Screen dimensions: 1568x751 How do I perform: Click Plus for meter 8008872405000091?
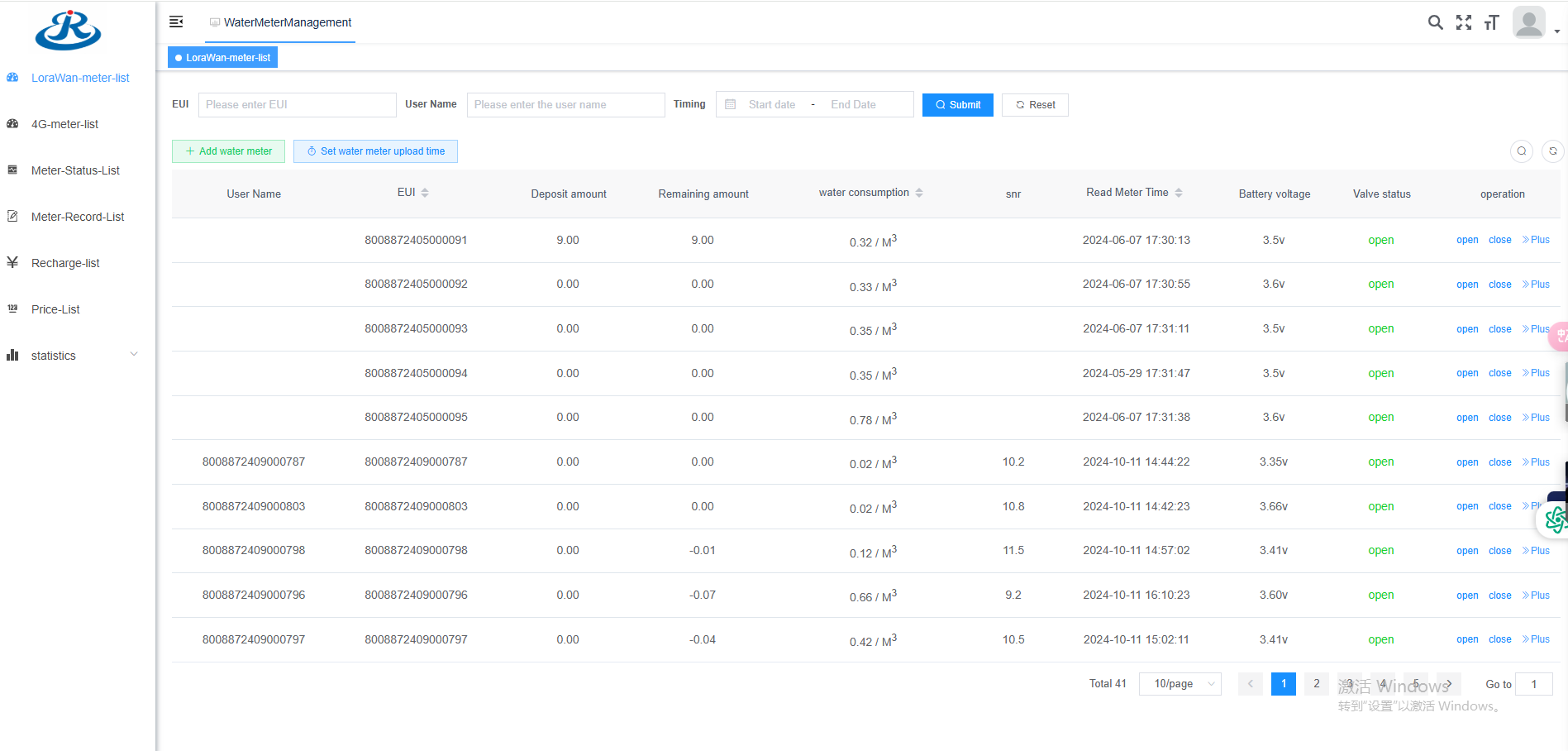click(1537, 240)
